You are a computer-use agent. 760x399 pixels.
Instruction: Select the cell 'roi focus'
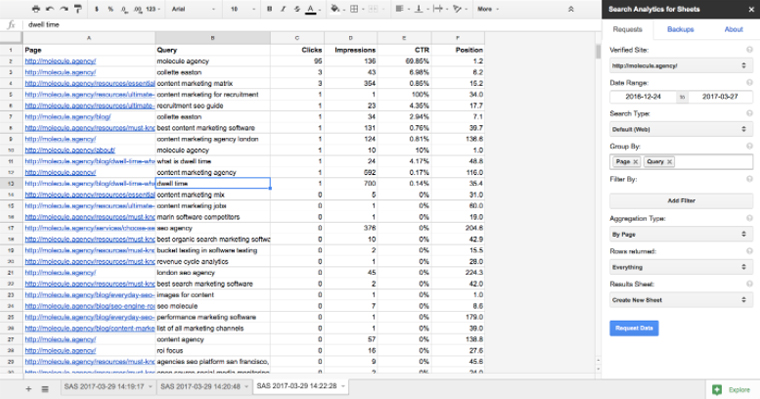213,351
